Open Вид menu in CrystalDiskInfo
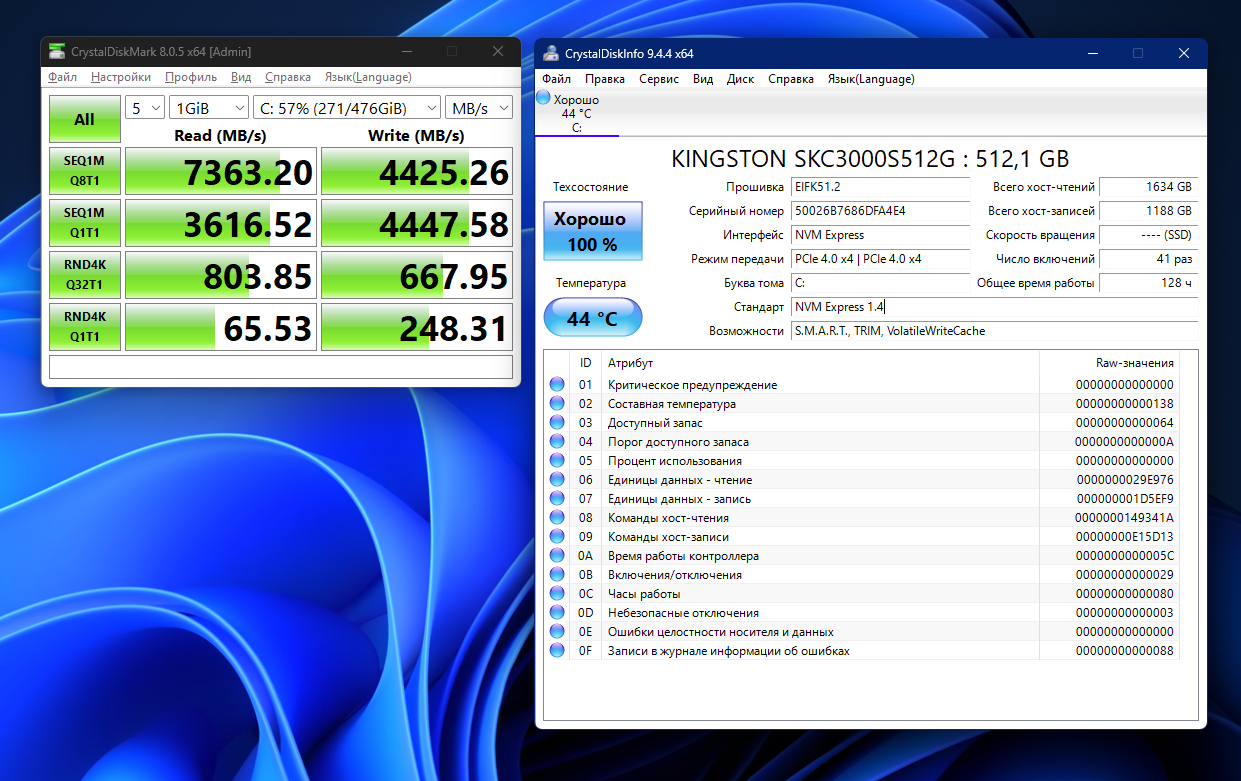1241x781 pixels. 703,79
